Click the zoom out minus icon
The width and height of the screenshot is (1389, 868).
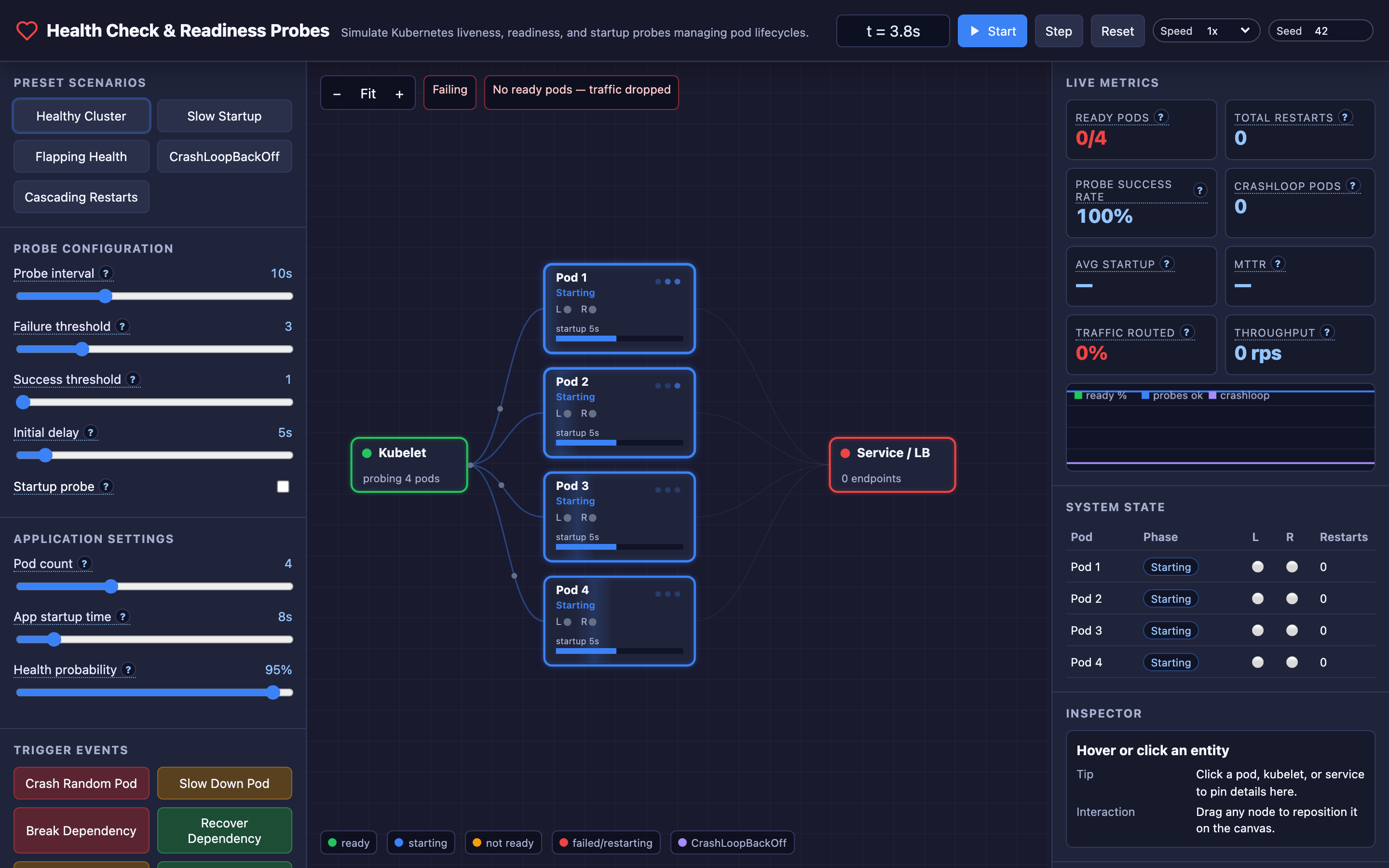click(337, 94)
